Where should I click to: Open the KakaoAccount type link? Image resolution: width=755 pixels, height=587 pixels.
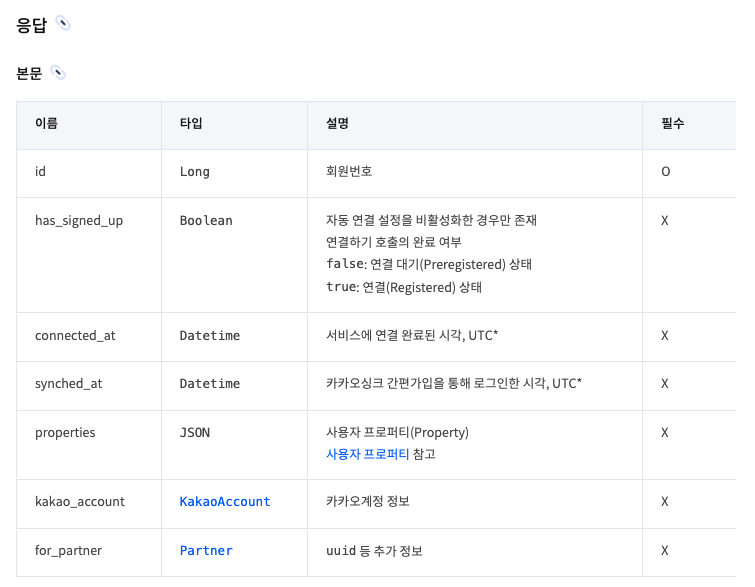click(225, 502)
